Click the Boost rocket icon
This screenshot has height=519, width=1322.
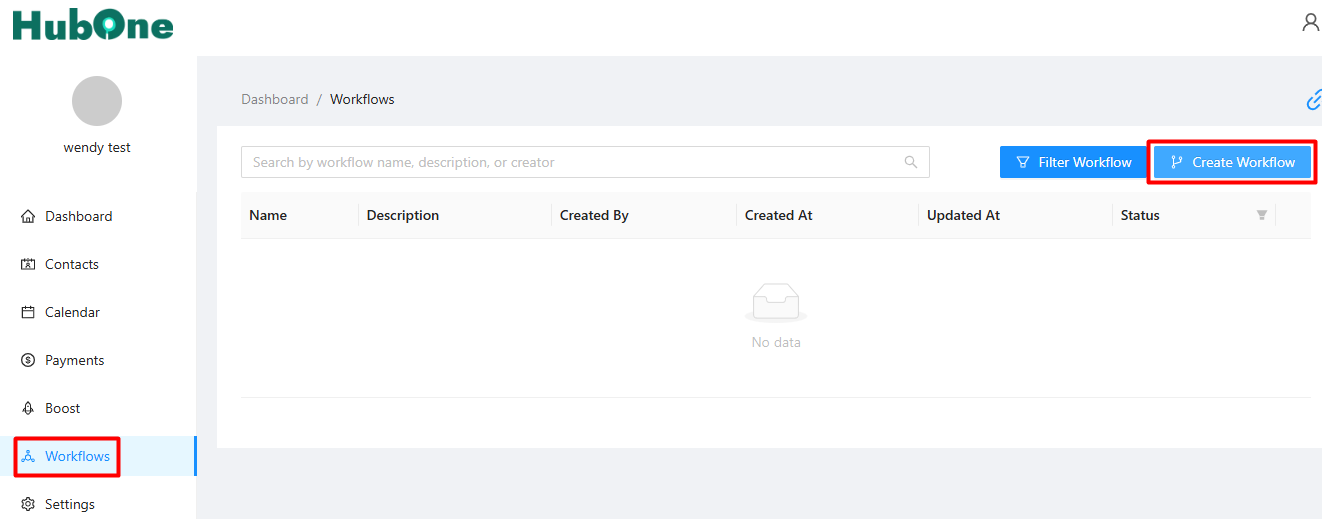[x=28, y=408]
